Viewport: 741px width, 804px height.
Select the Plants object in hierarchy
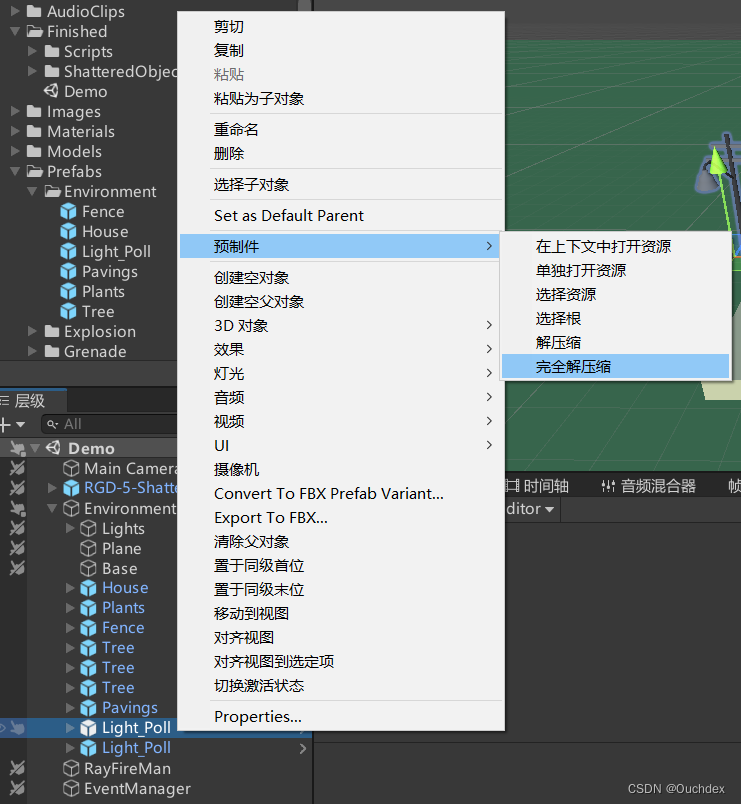point(123,608)
